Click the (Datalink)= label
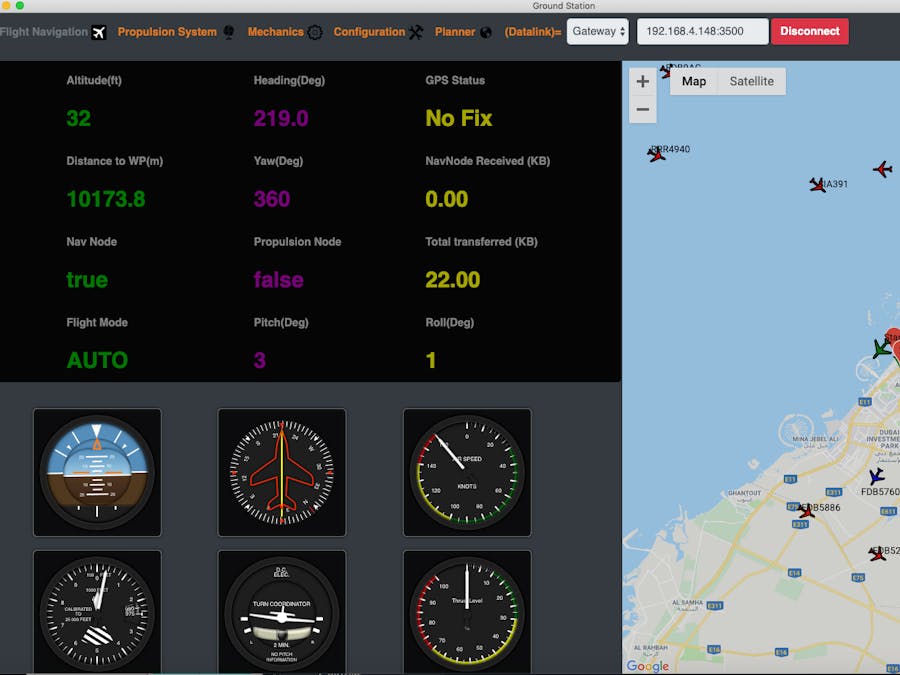This screenshot has height=675, width=900. tap(533, 32)
